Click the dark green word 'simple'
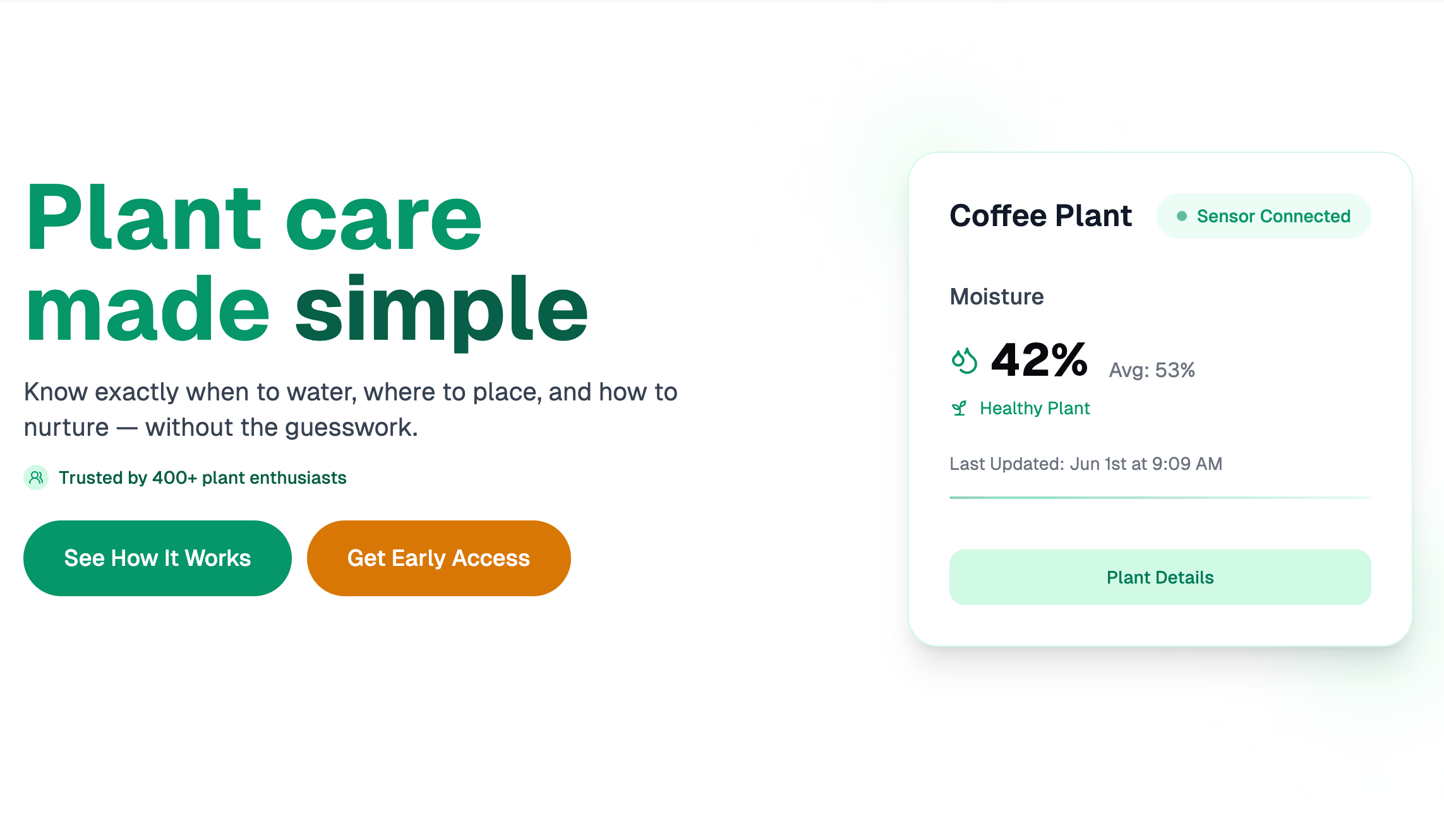 click(x=442, y=309)
